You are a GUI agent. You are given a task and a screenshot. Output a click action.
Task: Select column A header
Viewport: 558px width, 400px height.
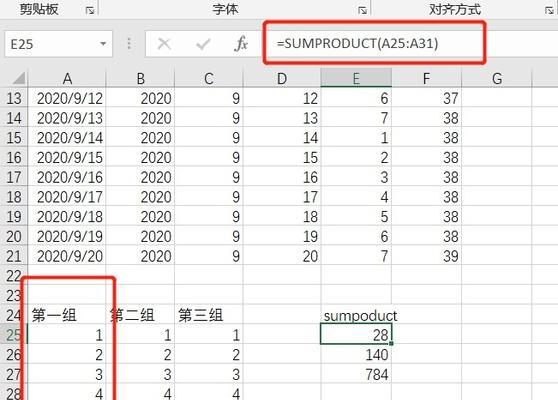(x=67, y=78)
